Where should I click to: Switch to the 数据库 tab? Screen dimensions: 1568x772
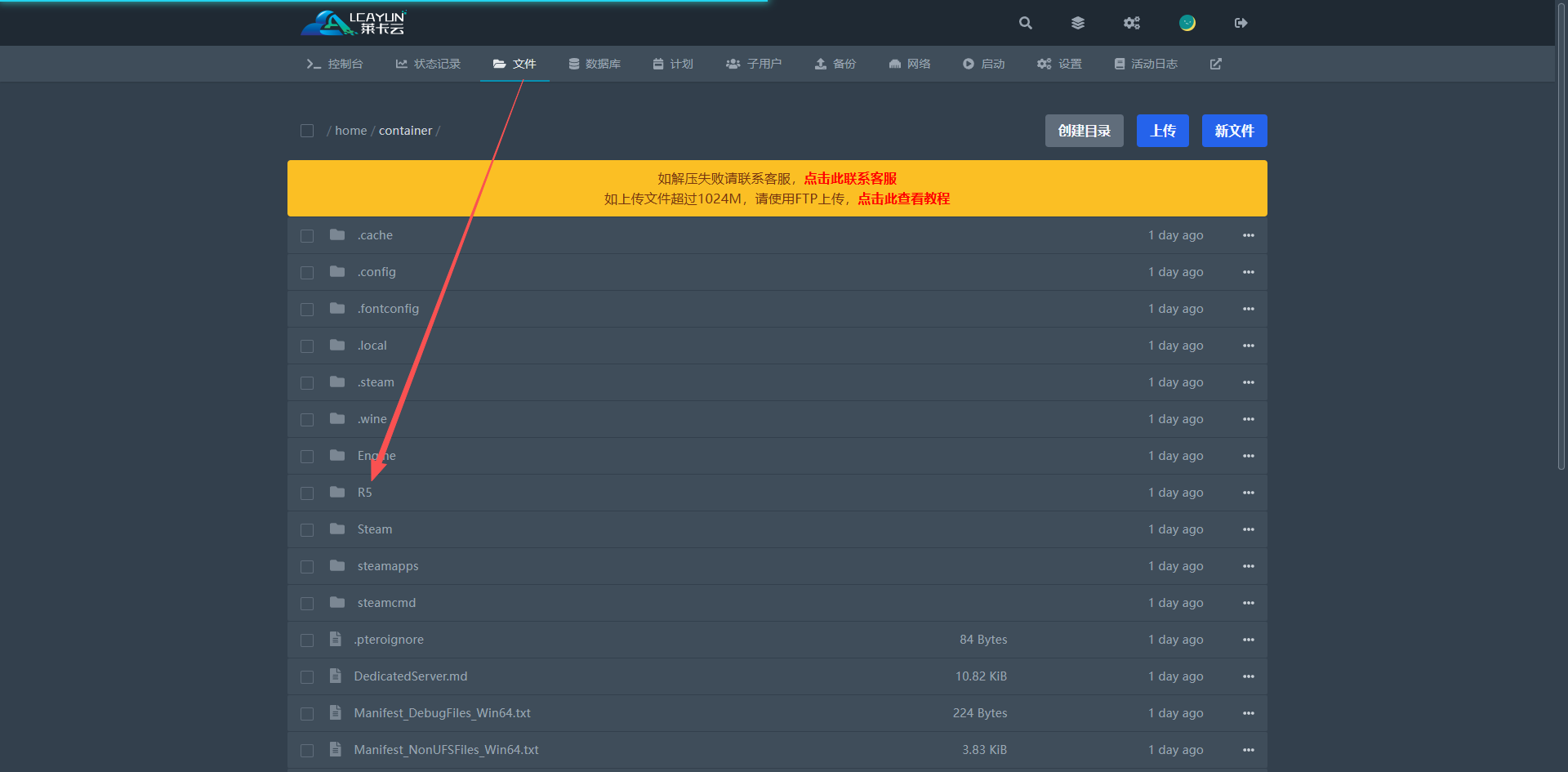pyautogui.click(x=595, y=64)
